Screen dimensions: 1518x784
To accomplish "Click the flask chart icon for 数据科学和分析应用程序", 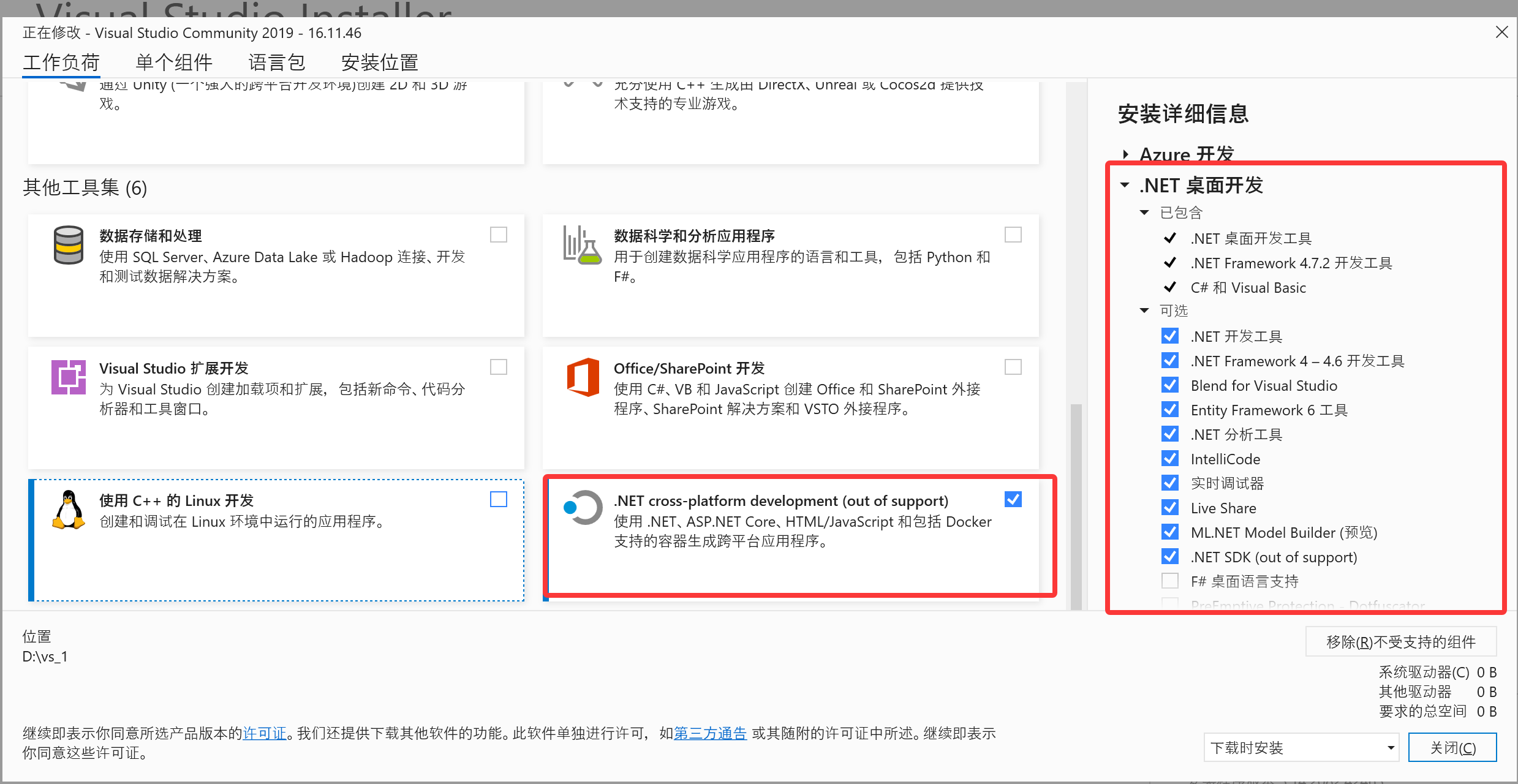I will 581,245.
